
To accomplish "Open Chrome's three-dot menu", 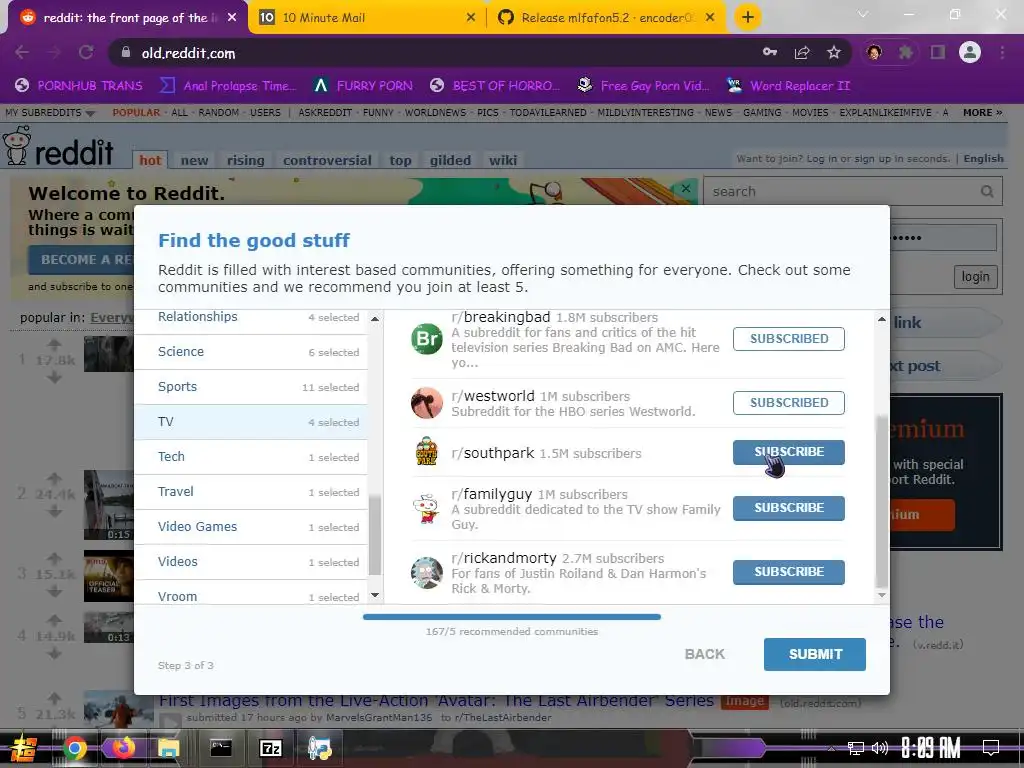I will [1002, 52].
